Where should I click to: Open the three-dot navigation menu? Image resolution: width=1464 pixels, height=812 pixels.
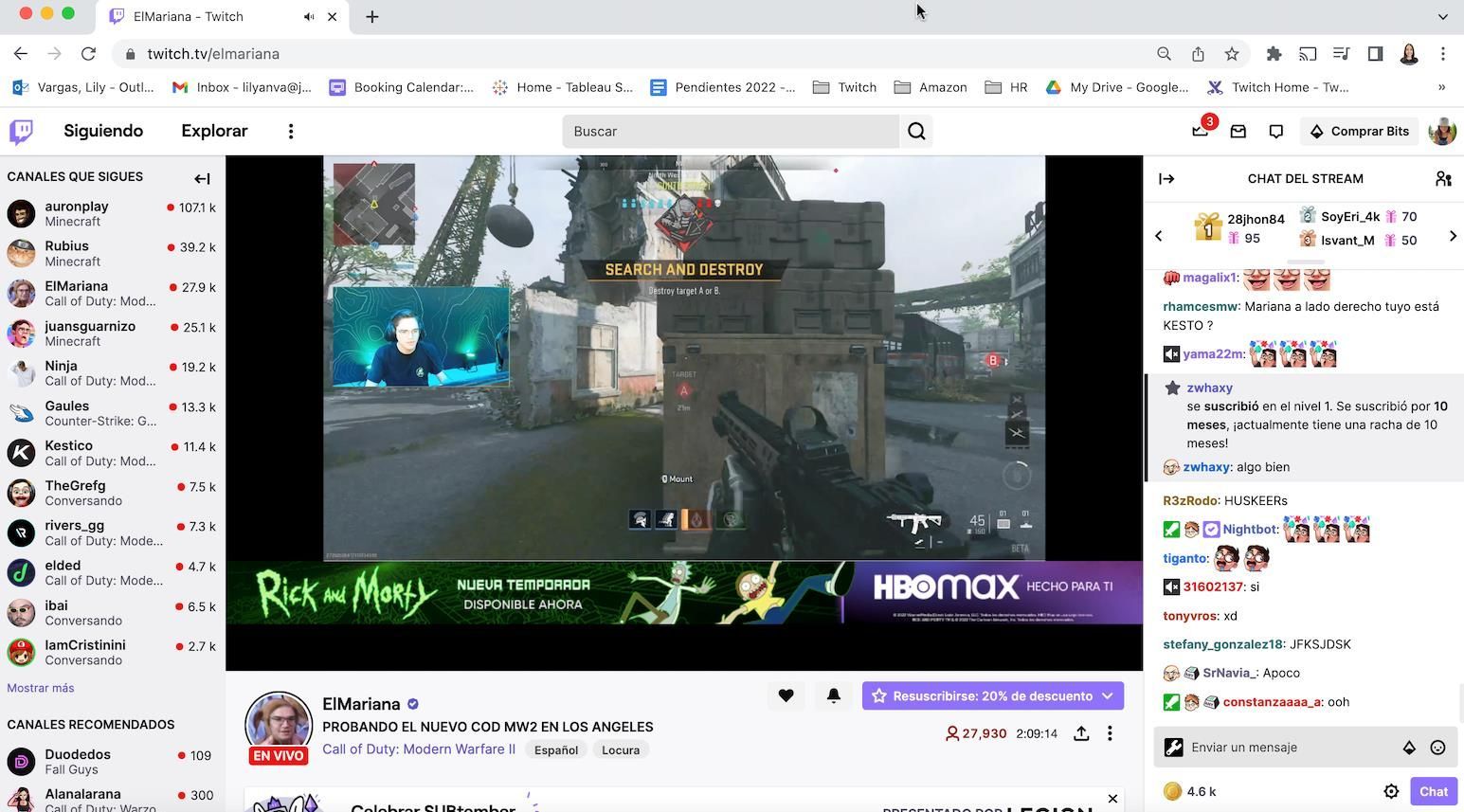pyautogui.click(x=291, y=132)
